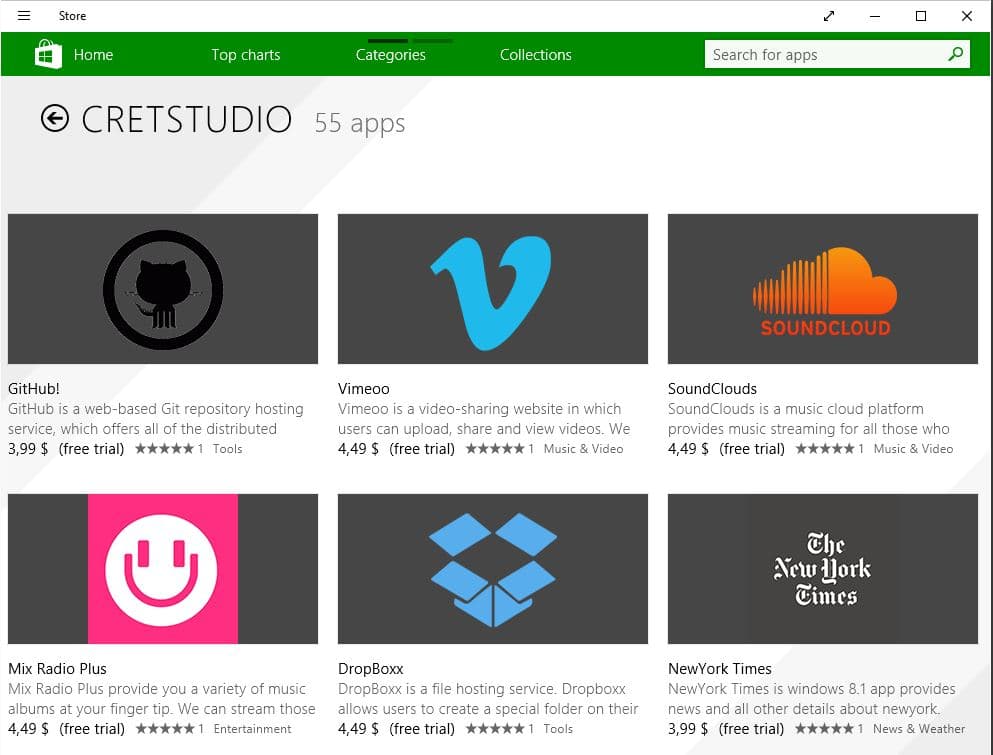993x755 pixels.
Task: Click the GitHub! app title link
Action: tap(34, 388)
